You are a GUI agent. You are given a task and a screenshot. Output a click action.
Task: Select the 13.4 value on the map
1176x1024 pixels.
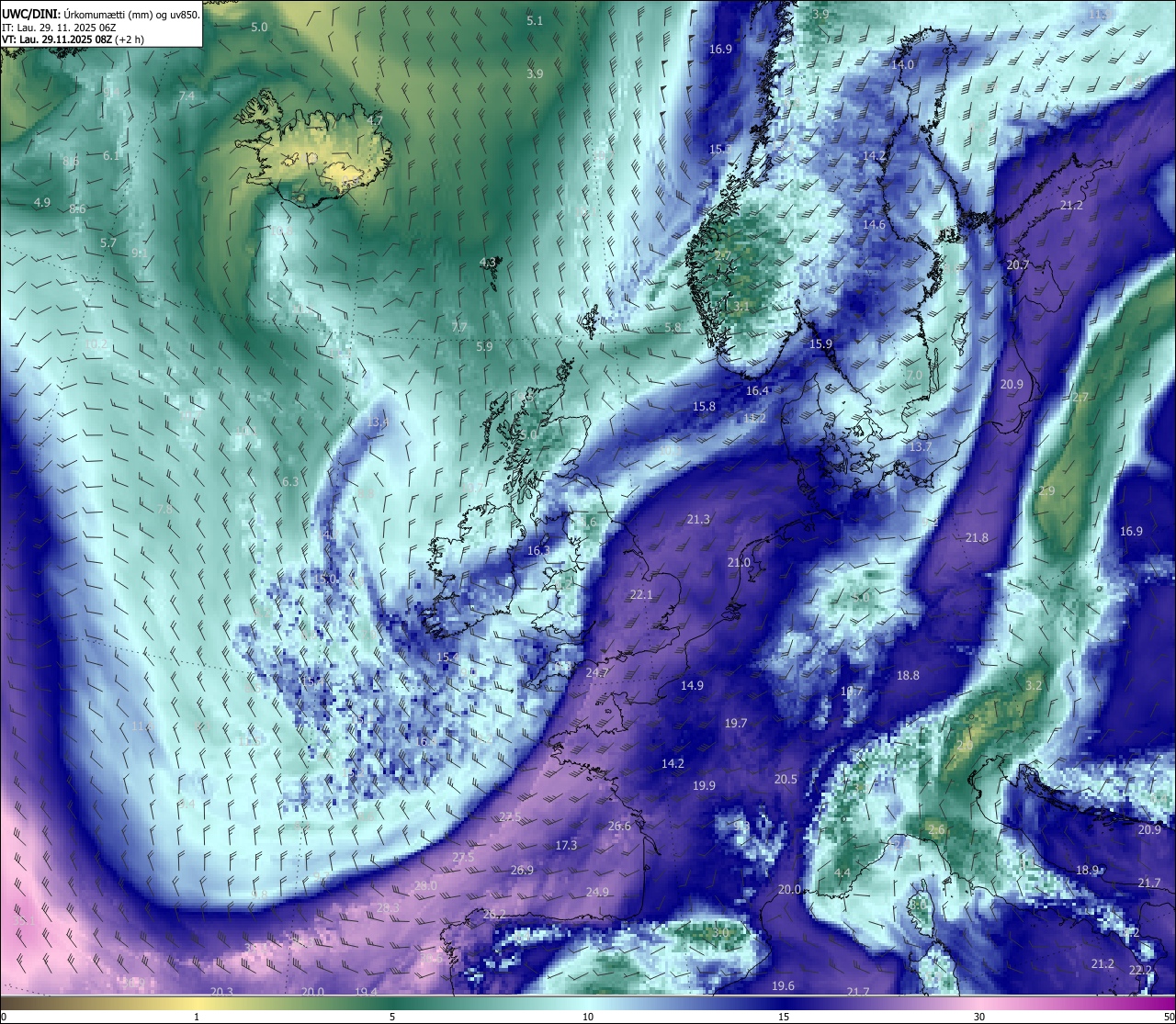[x=378, y=422]
